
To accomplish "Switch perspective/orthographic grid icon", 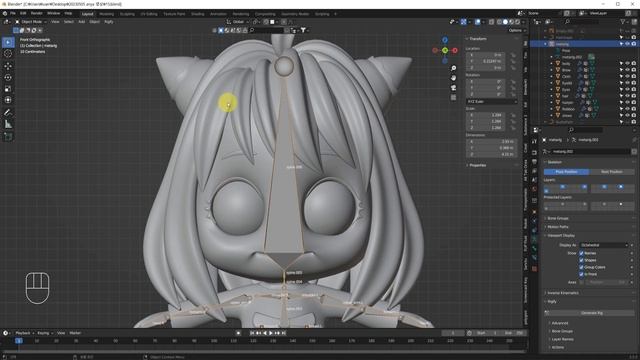I will tap(453, 98).
